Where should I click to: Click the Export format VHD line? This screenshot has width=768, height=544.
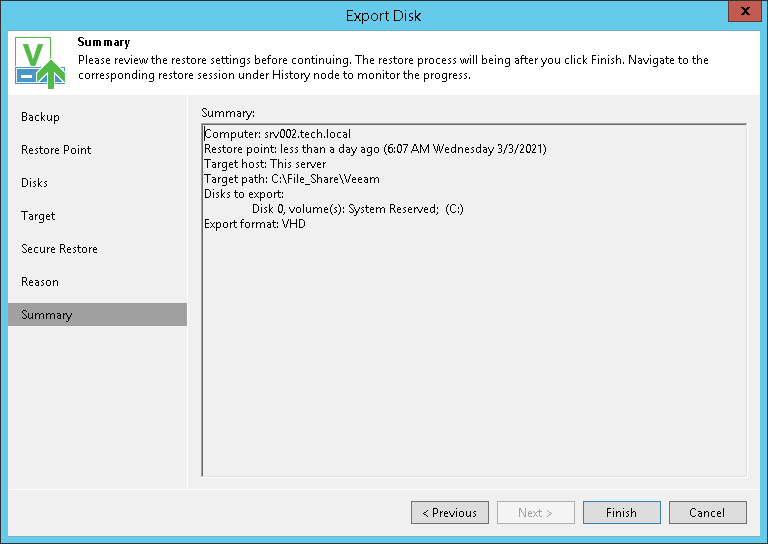click(255, 224)
